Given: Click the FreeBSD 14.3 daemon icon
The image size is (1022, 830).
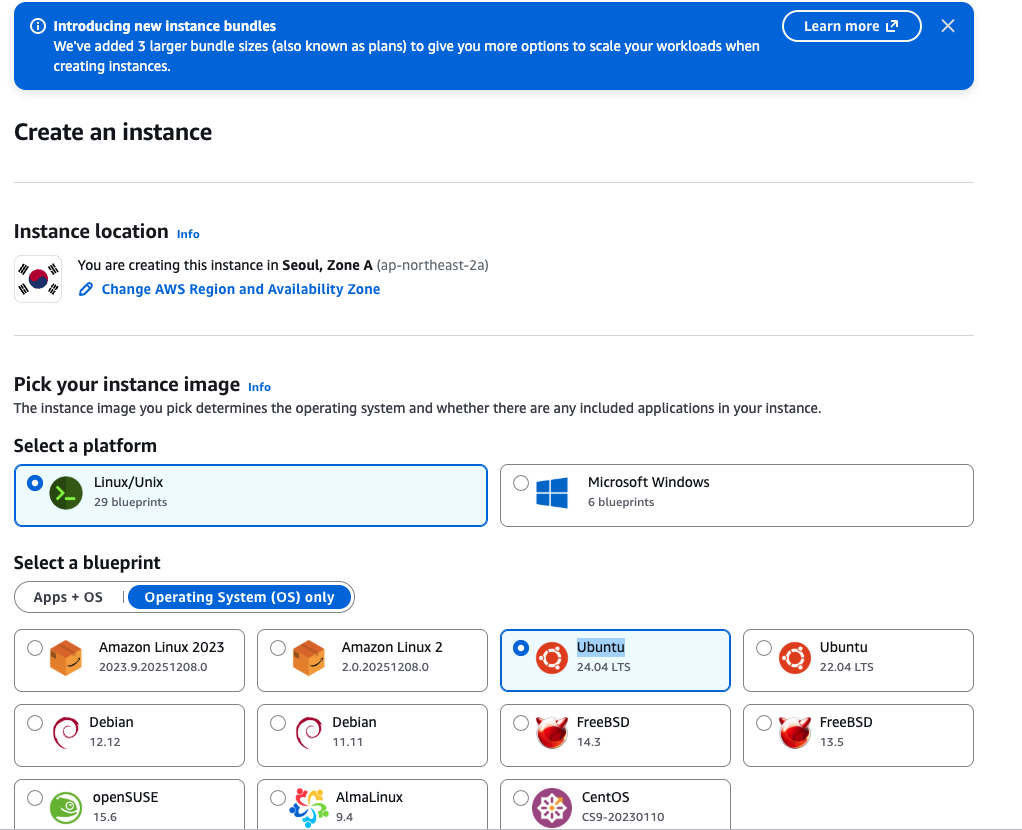Looking at the screenshot, I should (x=551, y=732).
